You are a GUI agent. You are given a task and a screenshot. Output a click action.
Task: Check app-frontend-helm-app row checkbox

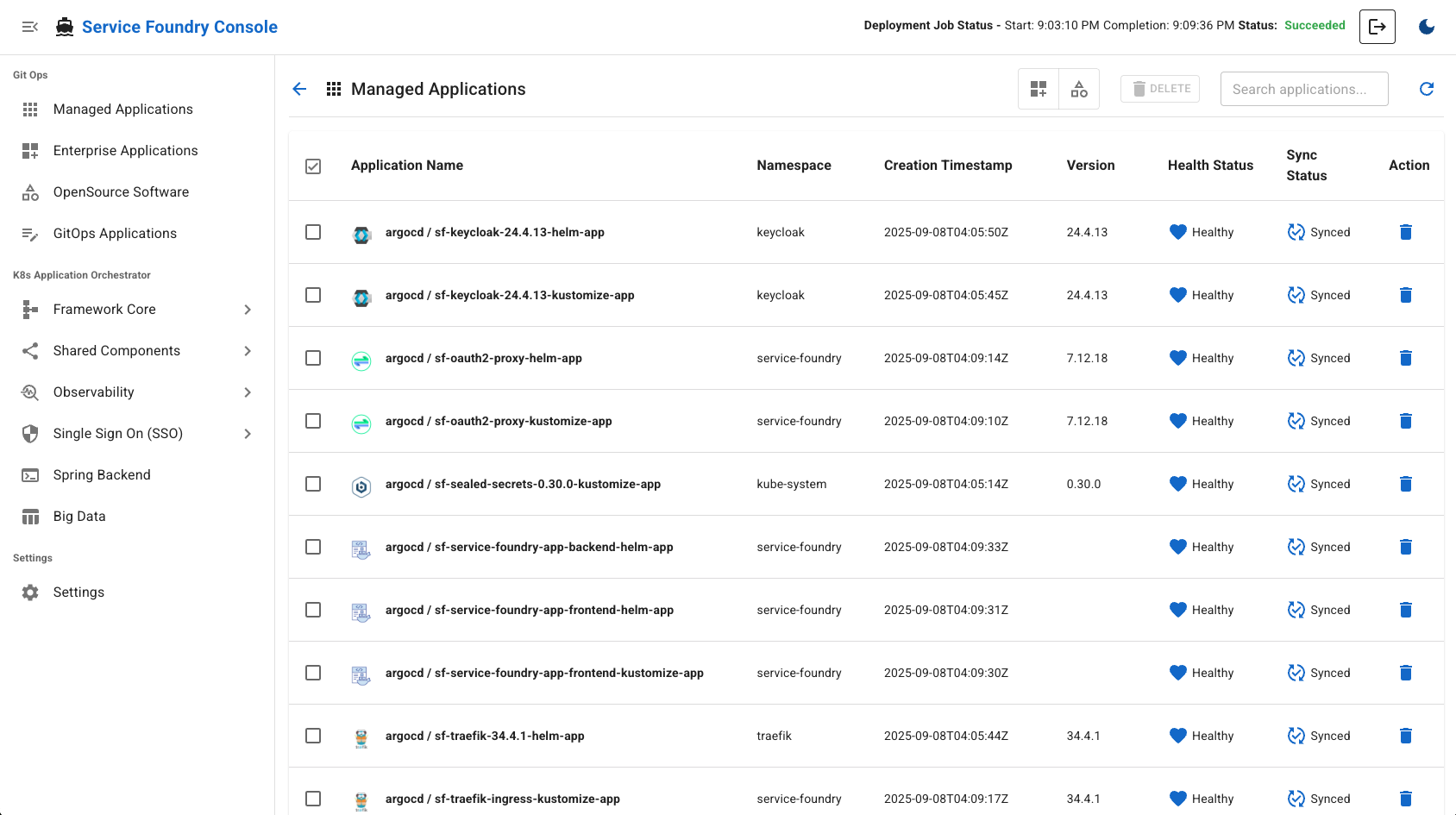[313, 610]
